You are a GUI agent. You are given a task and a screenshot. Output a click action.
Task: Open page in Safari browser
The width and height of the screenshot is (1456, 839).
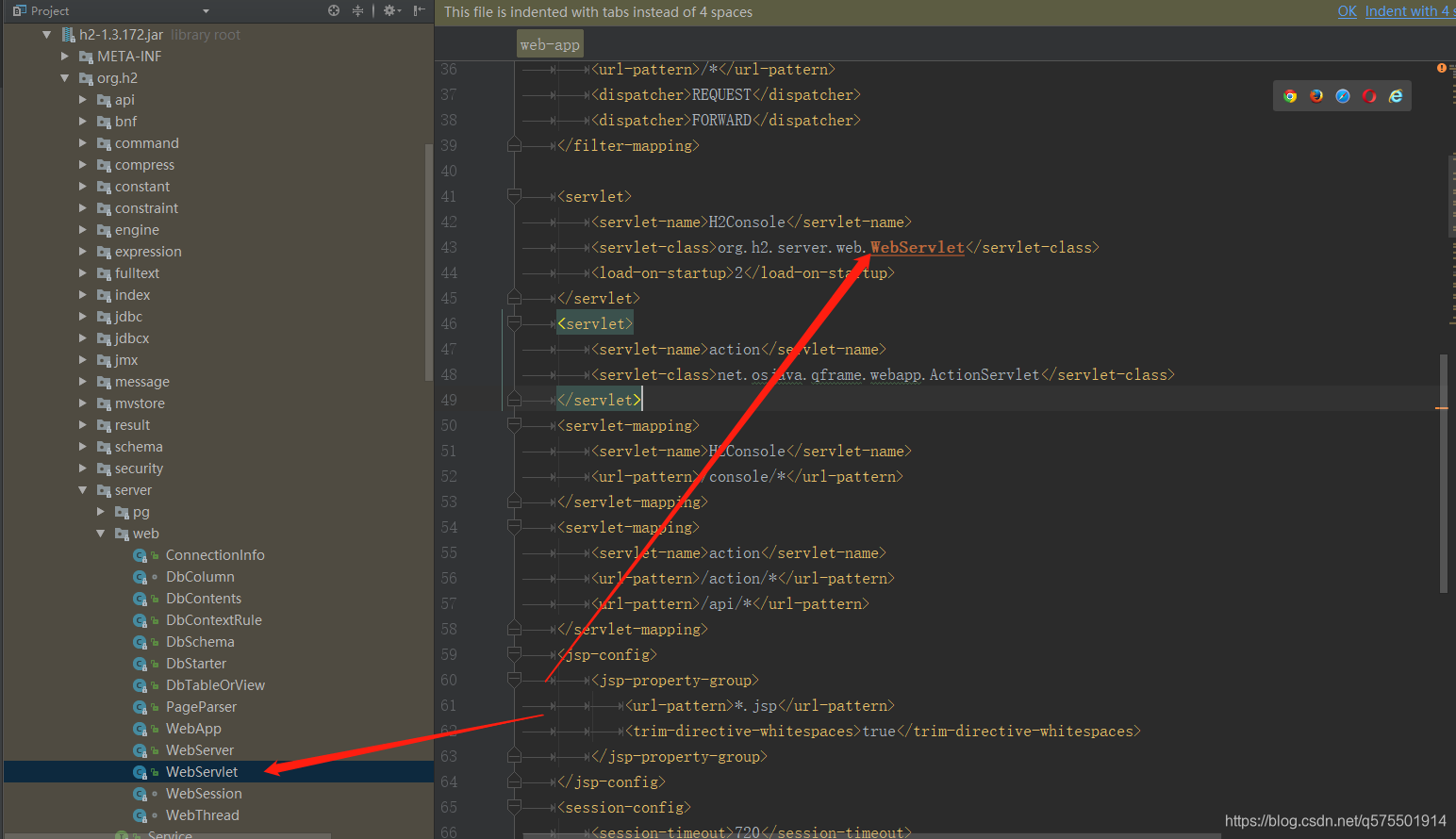pyautogui.click(x=1343, y=96)
